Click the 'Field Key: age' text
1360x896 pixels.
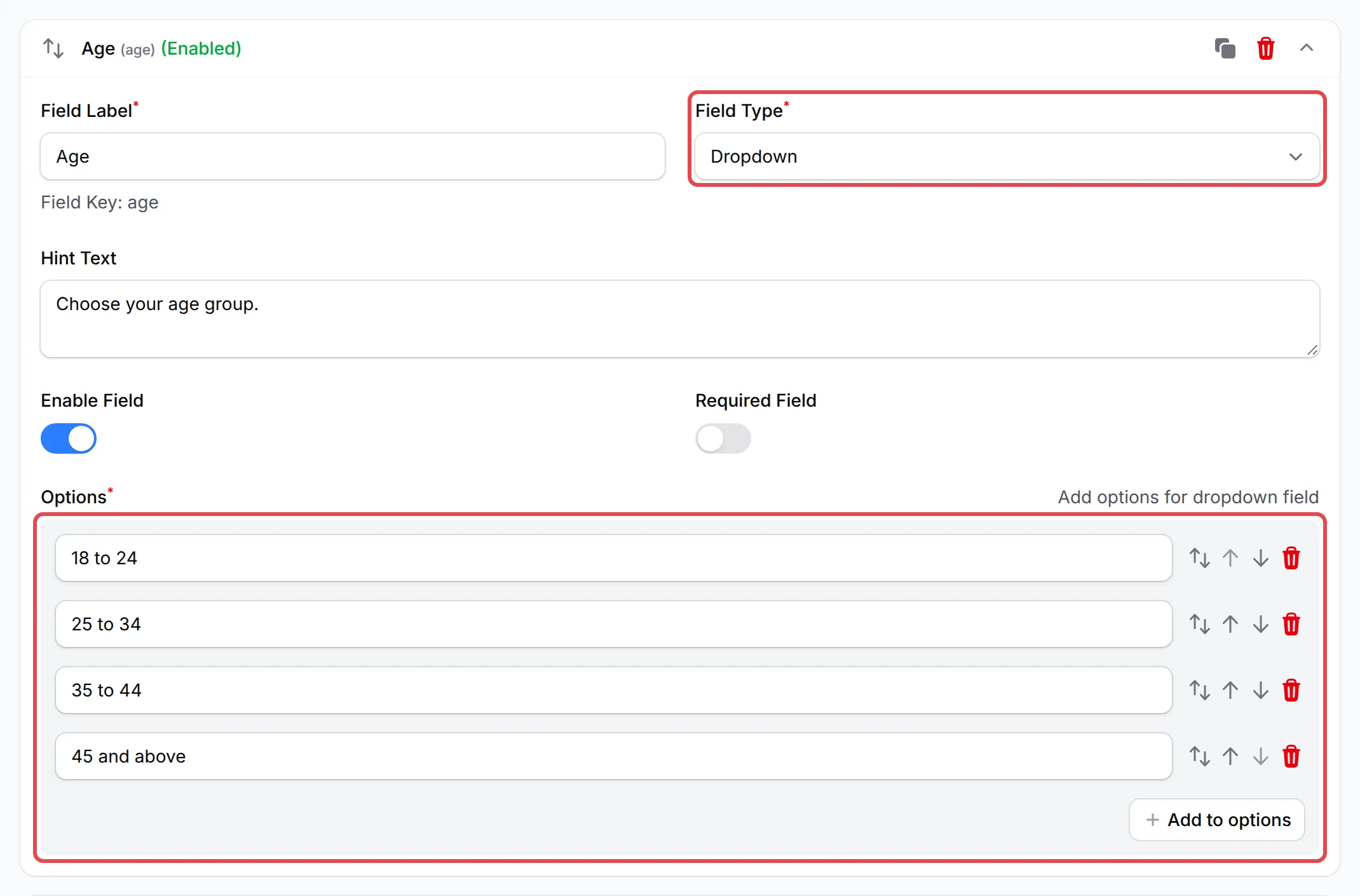pyautogui.click(x=100, y=202)
